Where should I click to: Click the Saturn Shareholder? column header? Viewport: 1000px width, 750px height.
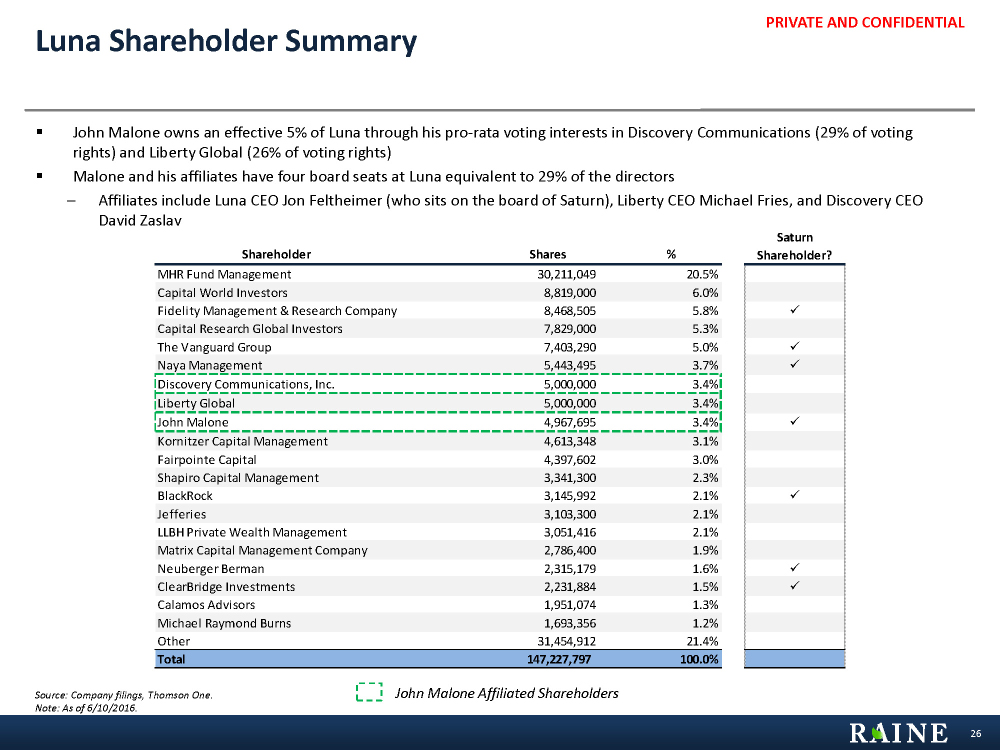(794, 246)
